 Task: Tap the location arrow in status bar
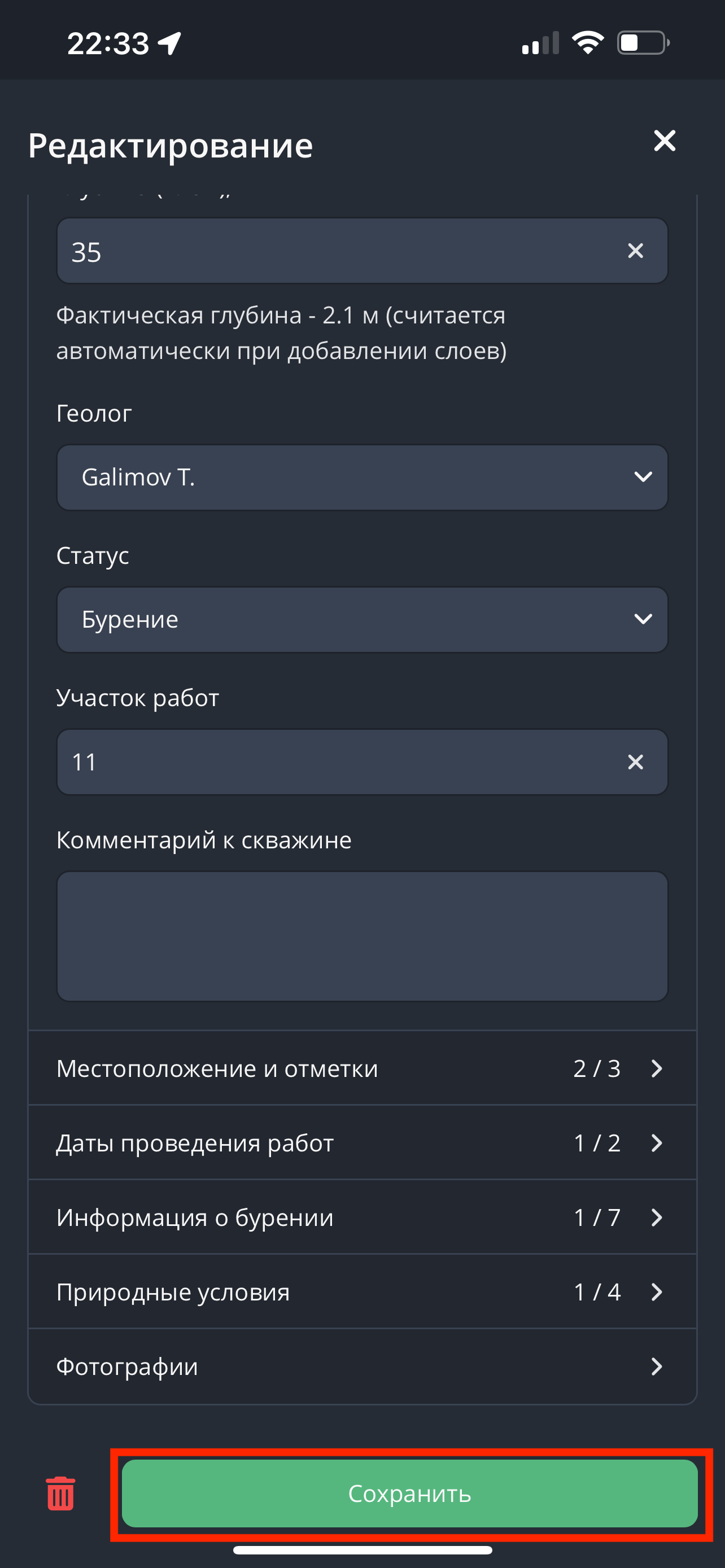170,43
